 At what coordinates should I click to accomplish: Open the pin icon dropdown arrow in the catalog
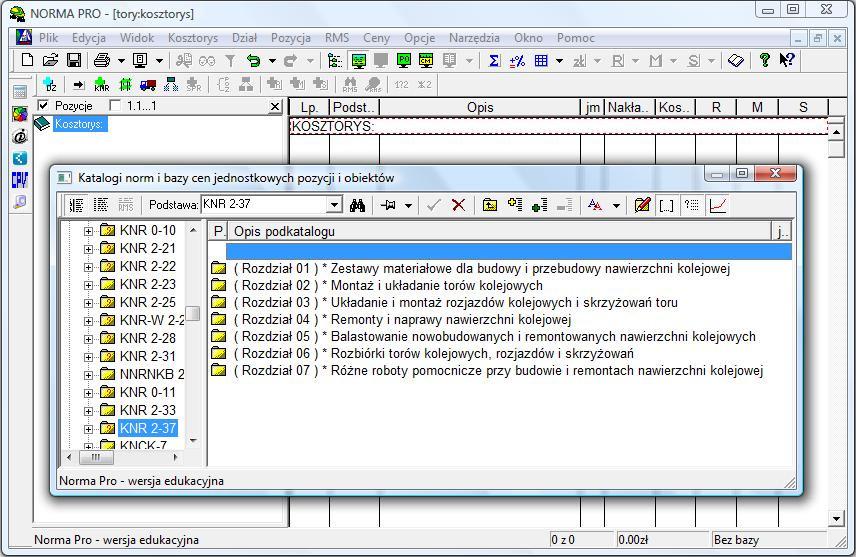click(x=408, y=206)
